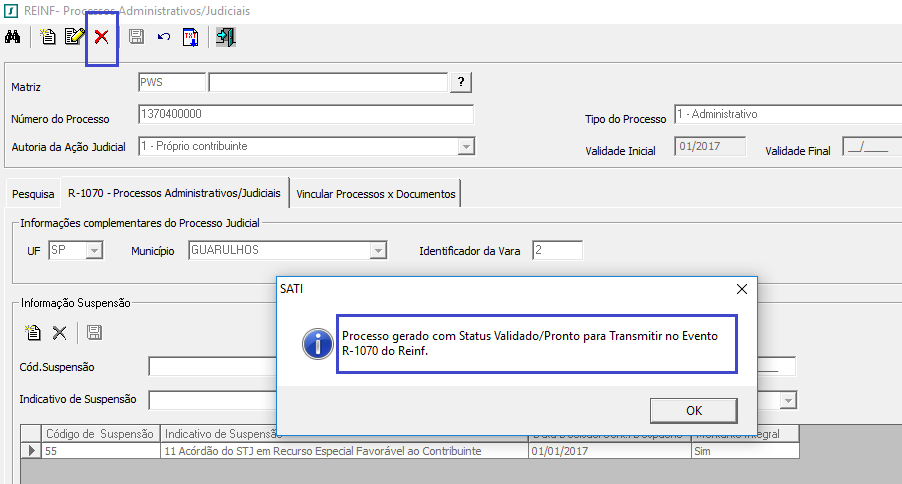Viewport: 902px width, 484px height.
Task: Click the blue info icon in dialog
Action: pyautogui.click(x=318, y=344)
